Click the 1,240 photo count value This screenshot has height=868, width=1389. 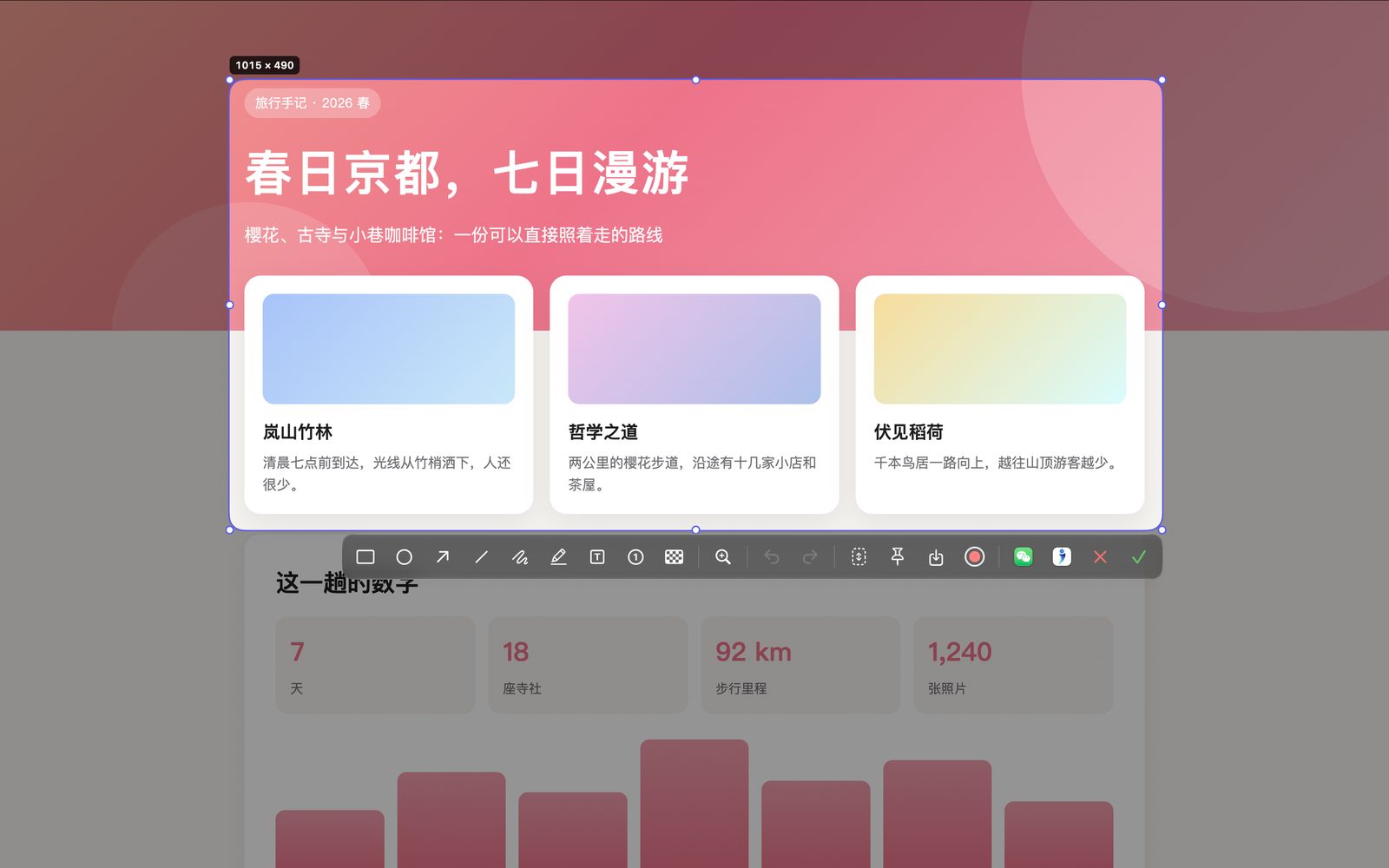[x=960, y=652]
